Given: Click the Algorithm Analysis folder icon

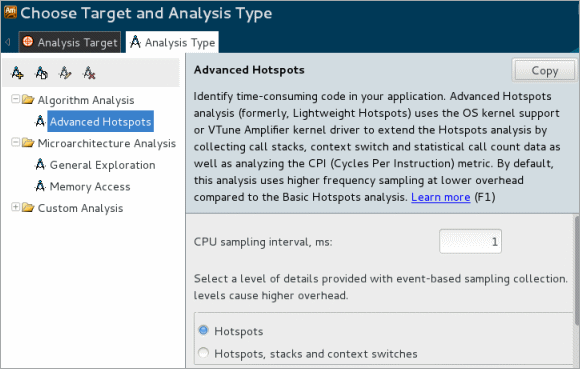Looking at the screenshot, I should click(x=28, y=99).
